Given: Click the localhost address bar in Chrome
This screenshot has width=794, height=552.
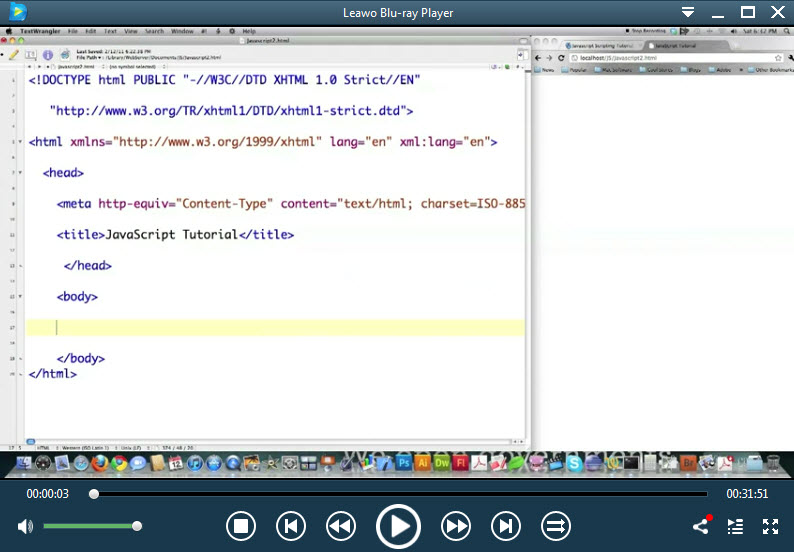Looking at the screenshot, I should 675,58.
